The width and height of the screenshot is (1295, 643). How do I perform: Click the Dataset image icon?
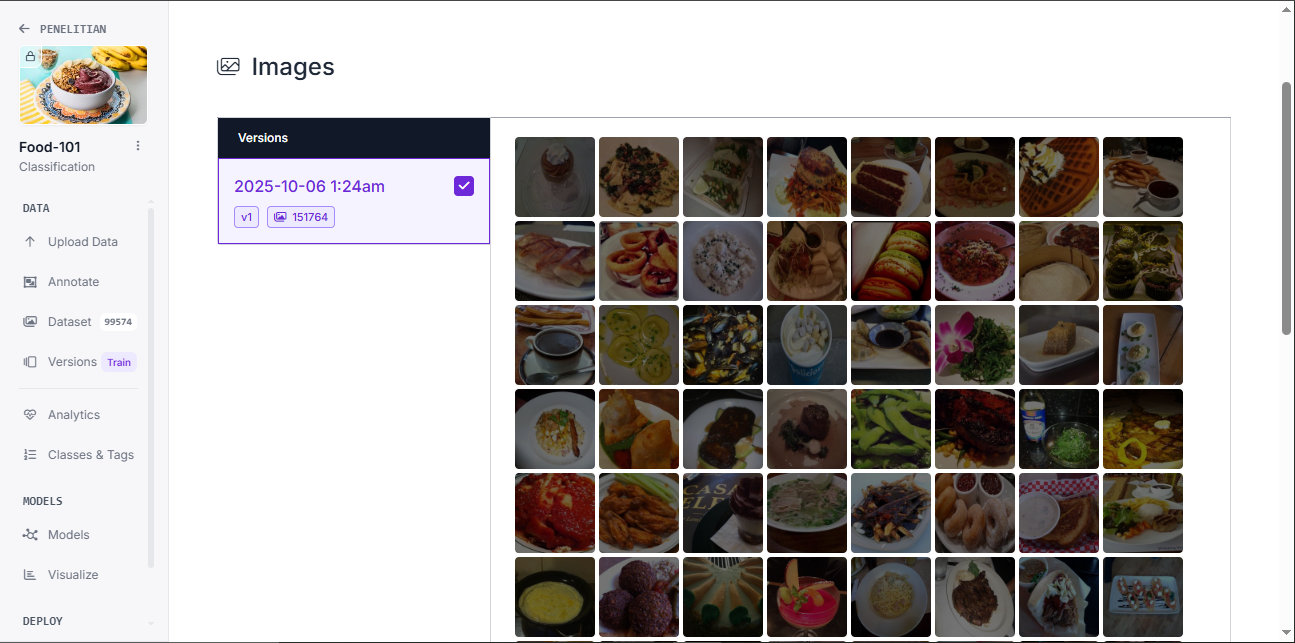30,322
